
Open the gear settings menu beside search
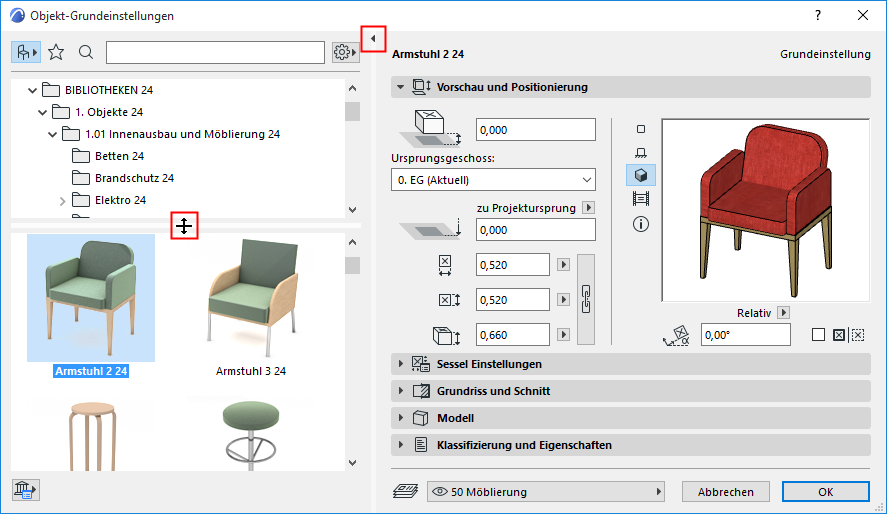click(x=345, y=53)
